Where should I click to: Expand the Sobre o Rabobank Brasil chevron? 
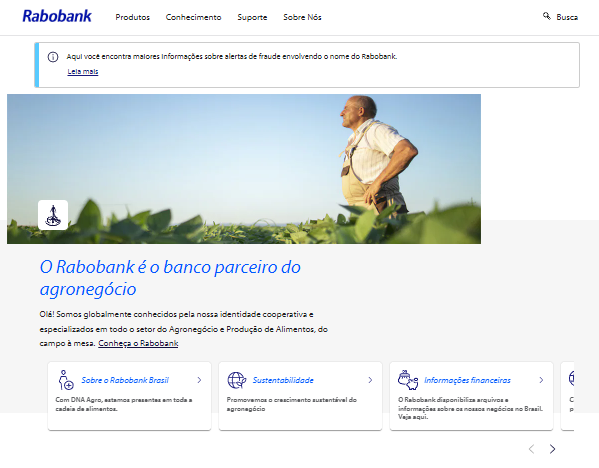pyautogui.click(x=199, y=380)
